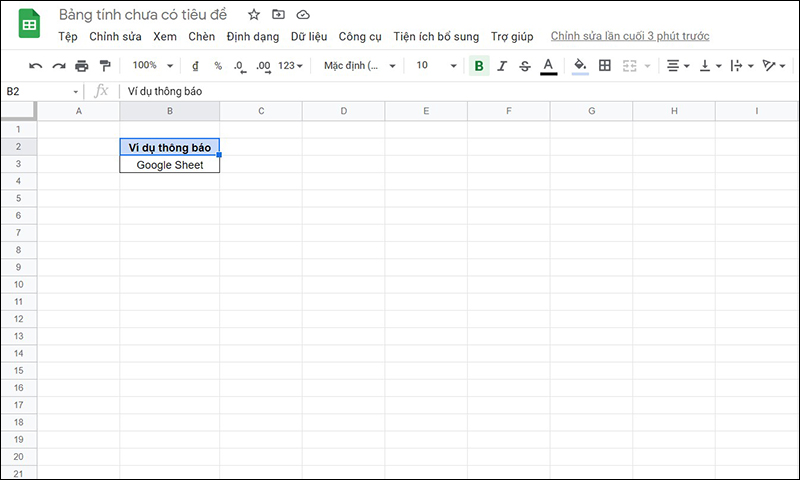Open the horizontal align dropdown
The height and width of the screenshot is (480, 800).
click(x=678, y=66)
